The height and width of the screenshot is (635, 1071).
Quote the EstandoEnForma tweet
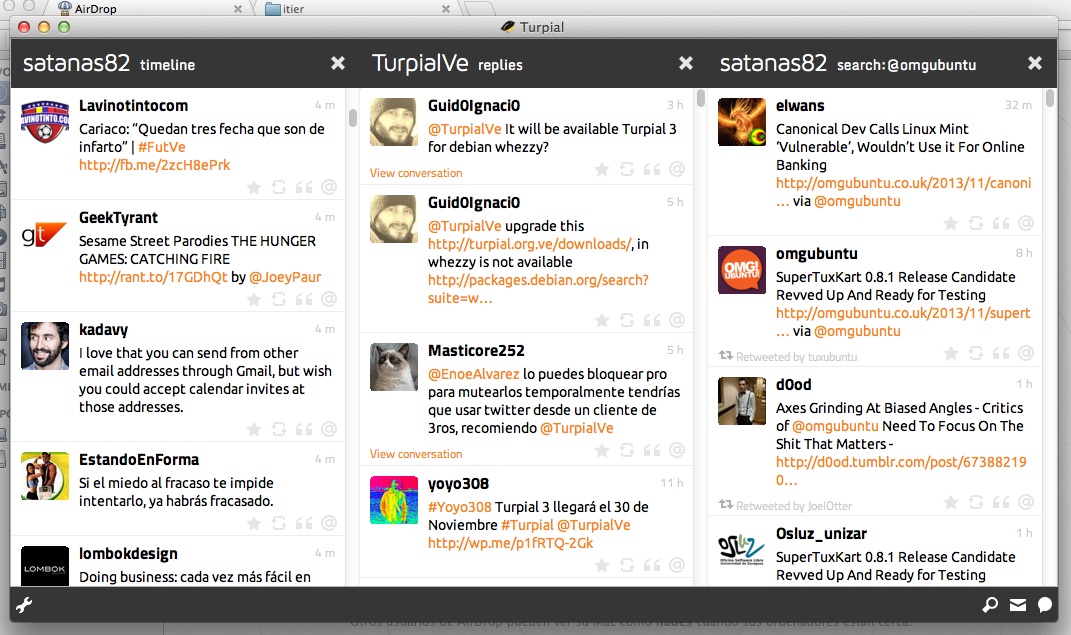click(x=304, y=523)
